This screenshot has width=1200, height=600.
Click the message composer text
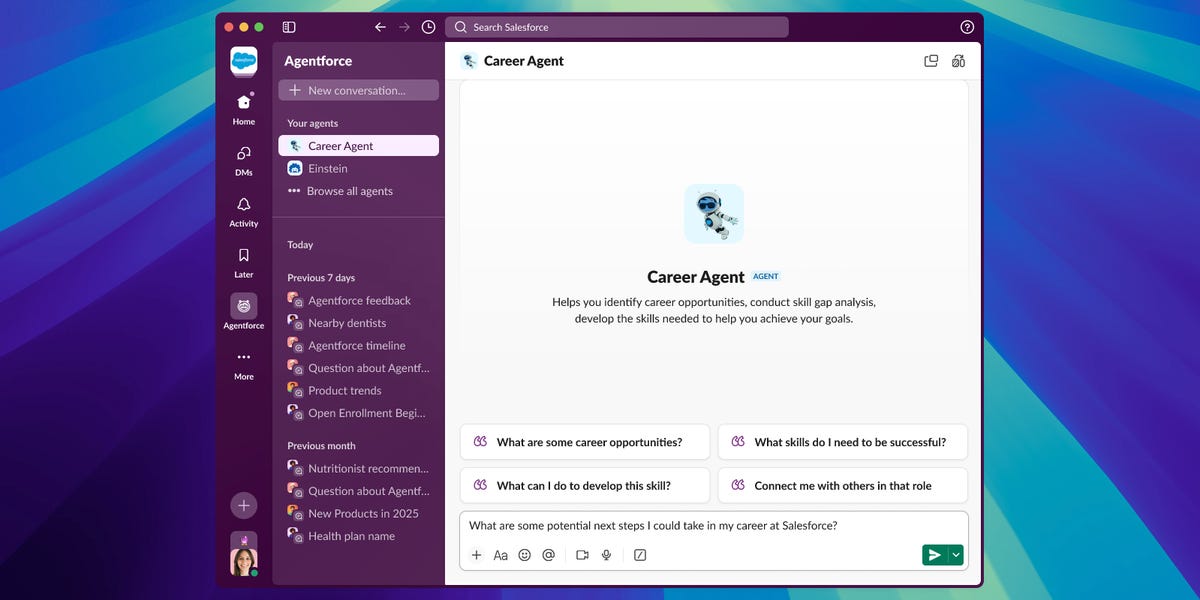click(x=653, y=525)
